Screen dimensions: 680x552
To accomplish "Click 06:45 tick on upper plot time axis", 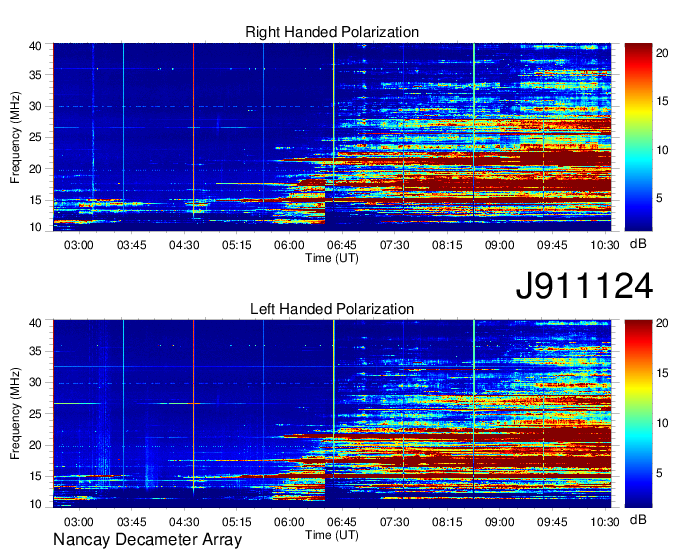I will (342, 245).
